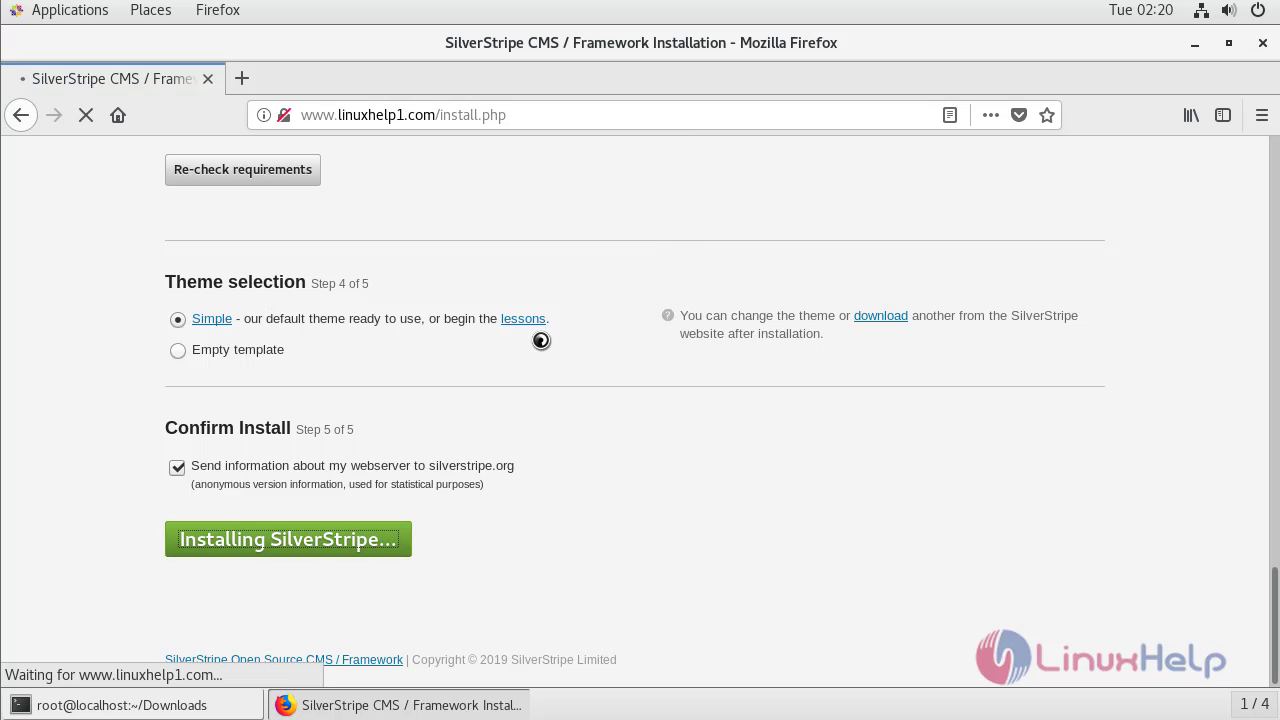
Task: Select the Empty template radio button
Action: 178,351
